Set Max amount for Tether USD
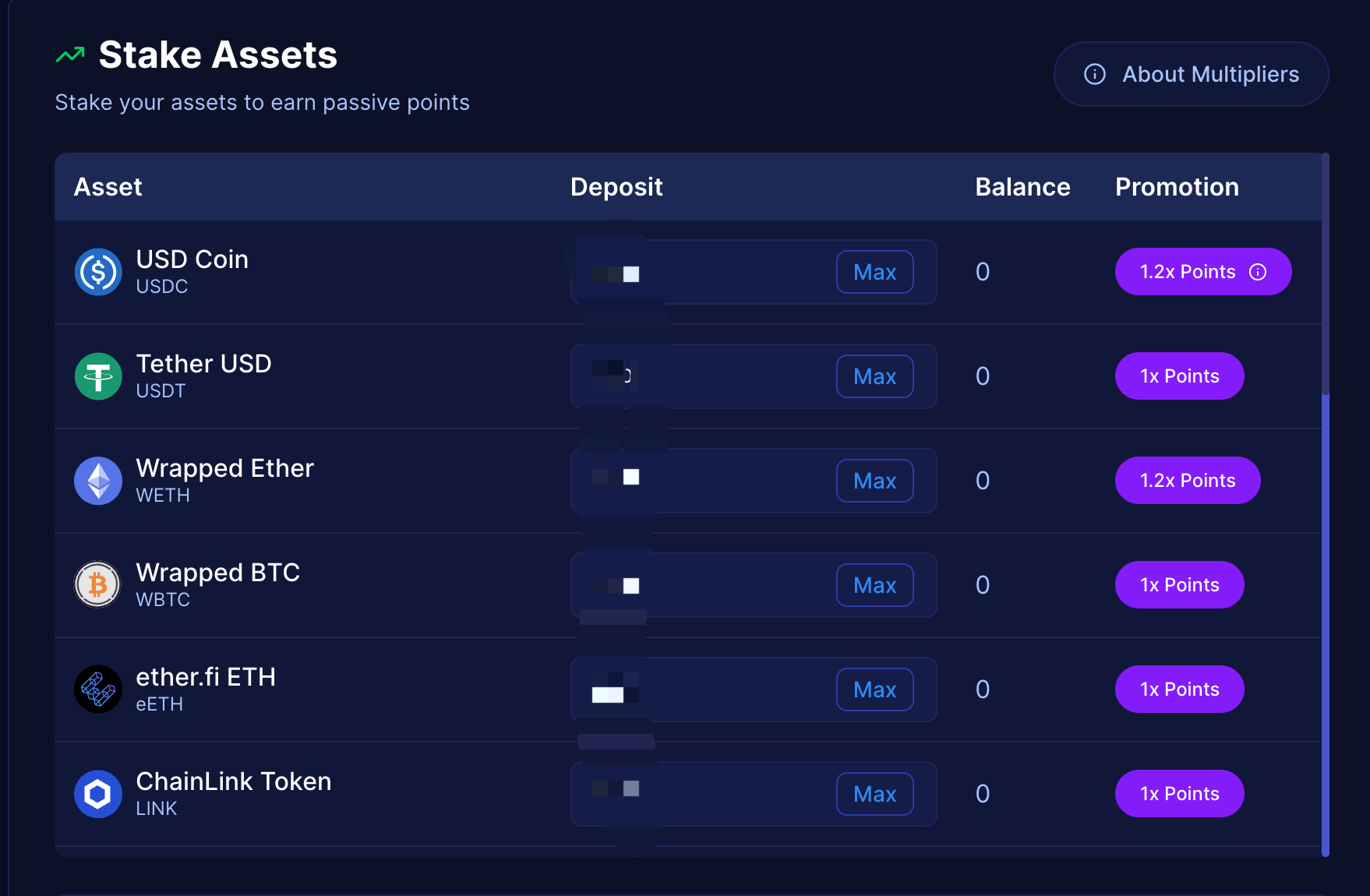Image resolution: width=1370 pixels, height=896 pixels. [875, 376]
